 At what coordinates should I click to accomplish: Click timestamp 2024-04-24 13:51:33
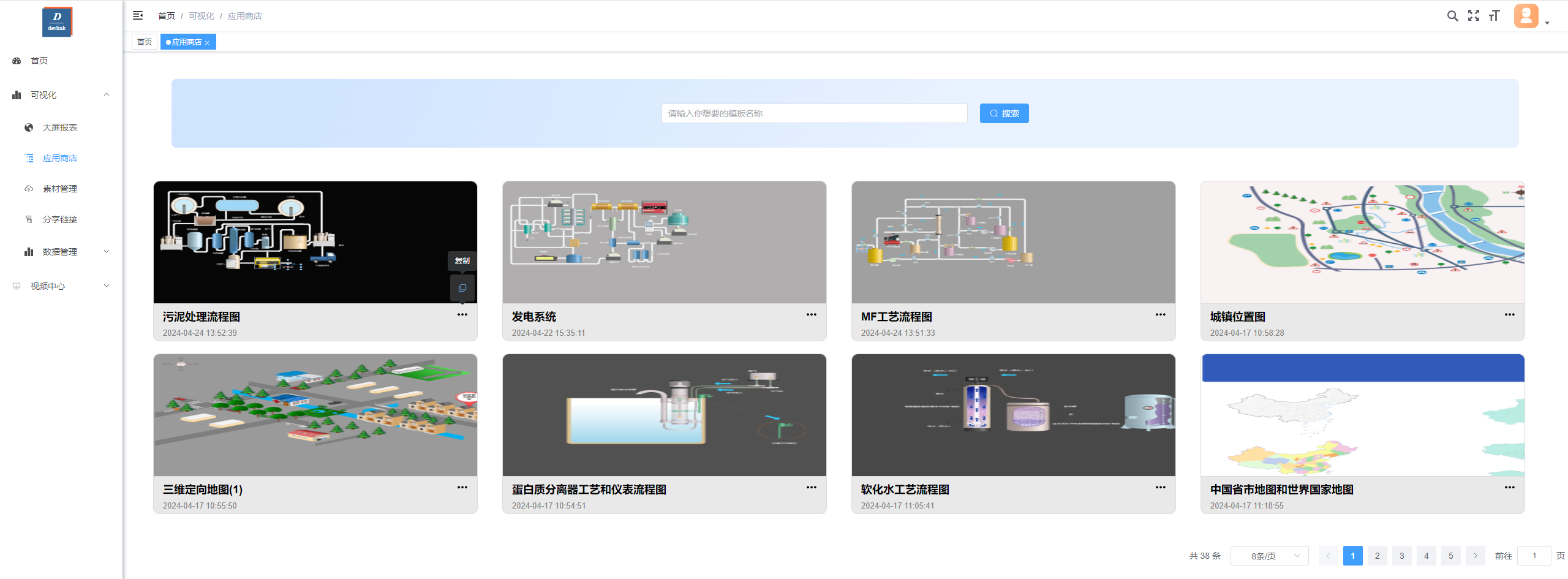898,333
